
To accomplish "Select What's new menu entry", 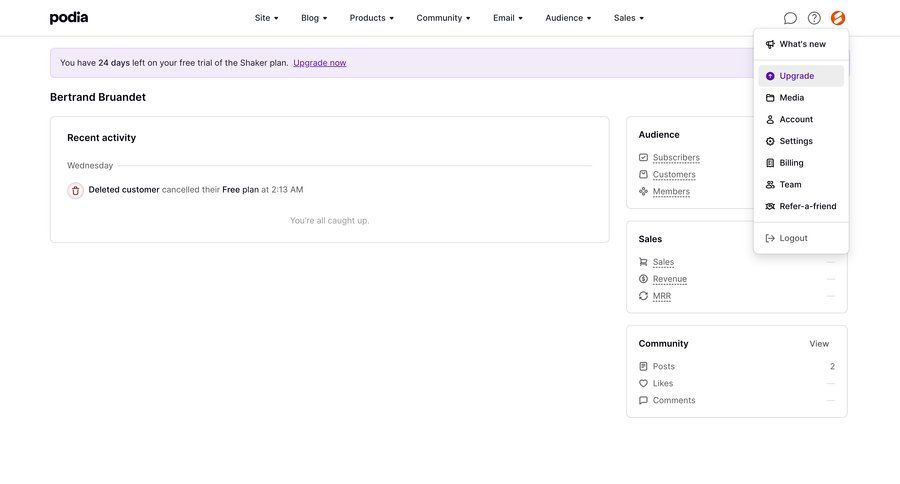I will pos(801,44).
